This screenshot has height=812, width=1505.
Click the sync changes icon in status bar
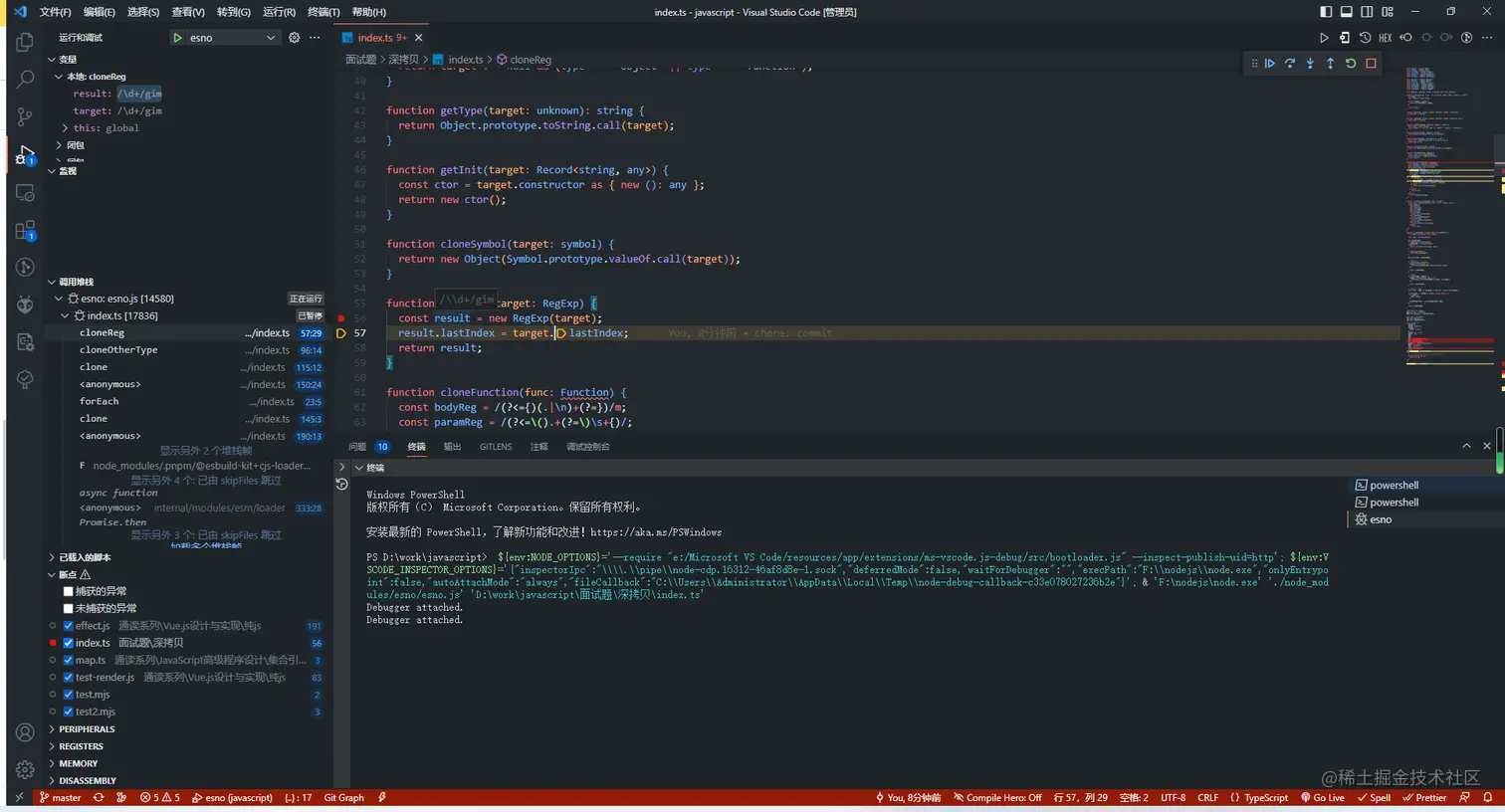(x=98, y=797)
